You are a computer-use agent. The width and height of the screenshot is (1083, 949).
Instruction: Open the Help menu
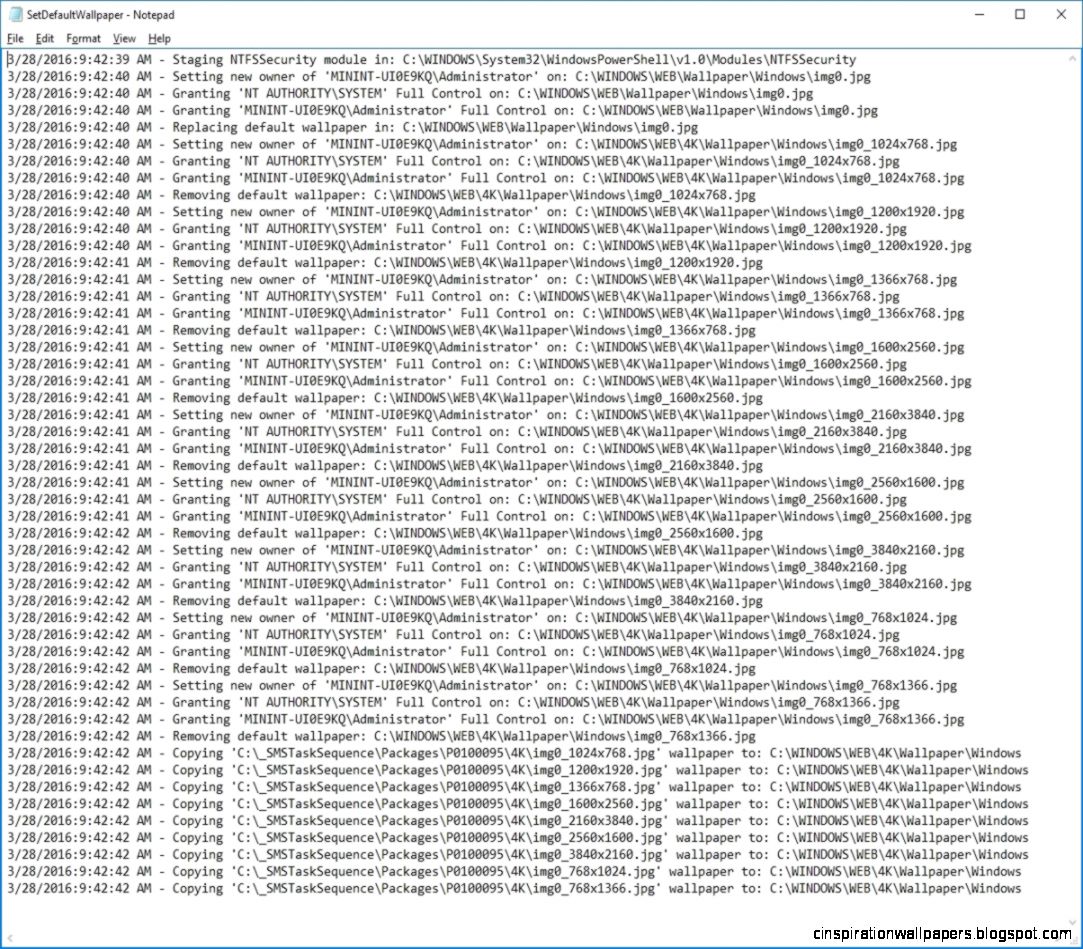(x=157, y=38)
